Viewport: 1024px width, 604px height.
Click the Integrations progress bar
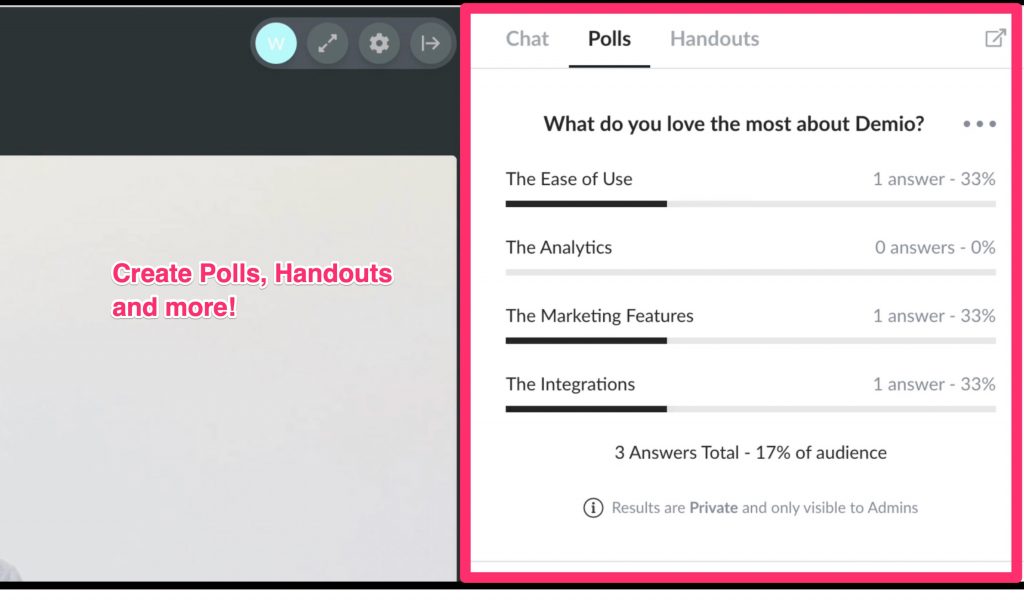pos(750,409)
